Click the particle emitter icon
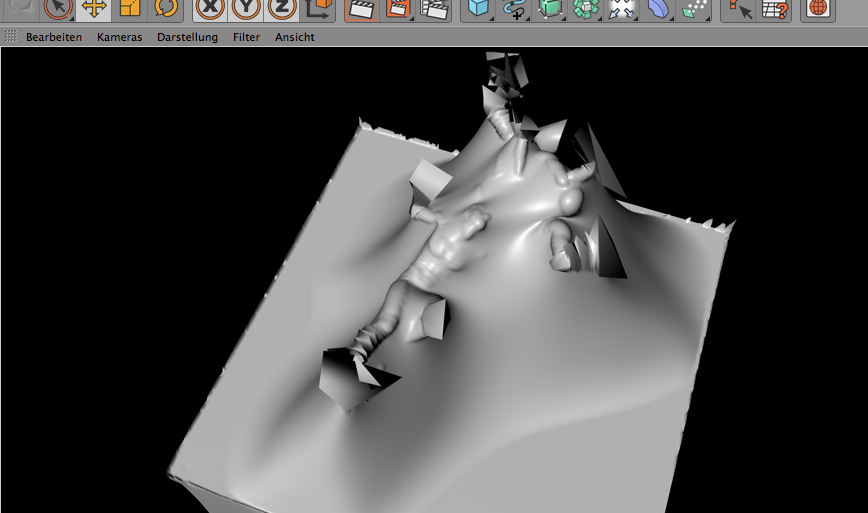The image size is (868, 513). [694, 8]
